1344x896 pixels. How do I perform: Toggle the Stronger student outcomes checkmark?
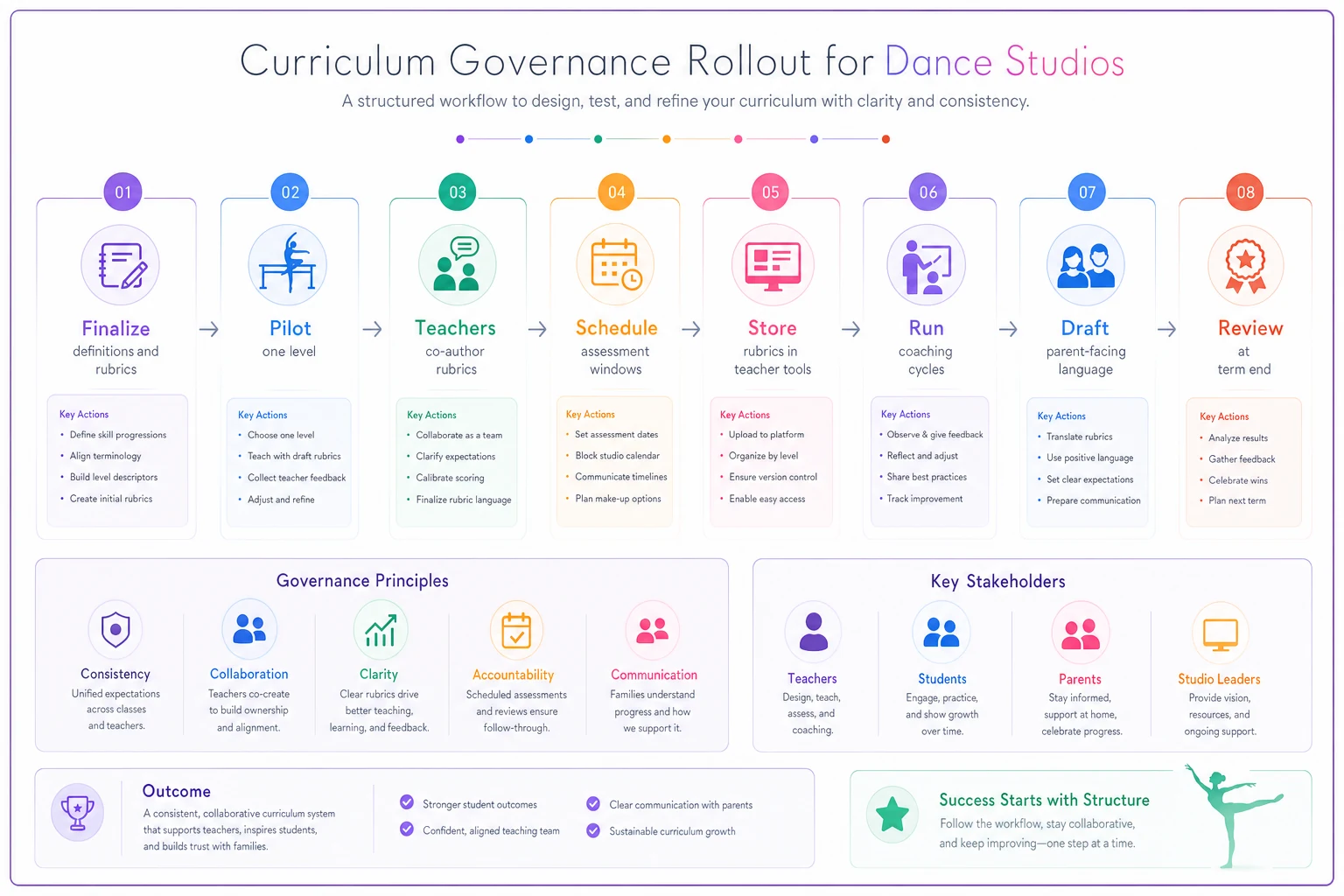click(x=407, y=802)
